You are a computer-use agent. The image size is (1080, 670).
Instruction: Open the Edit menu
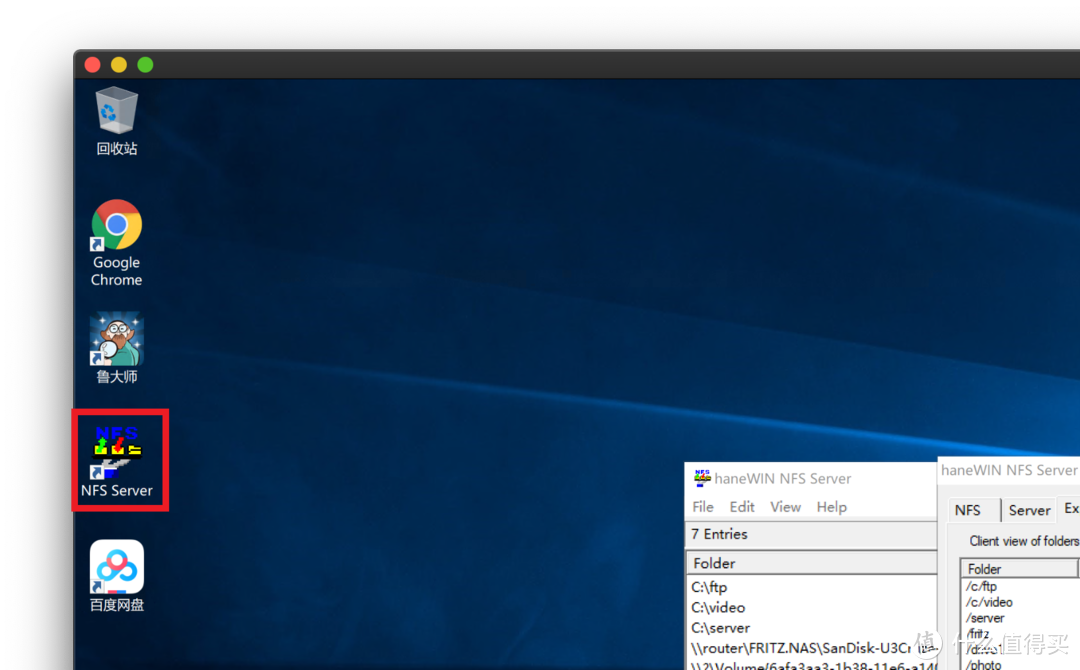[741, 507]
